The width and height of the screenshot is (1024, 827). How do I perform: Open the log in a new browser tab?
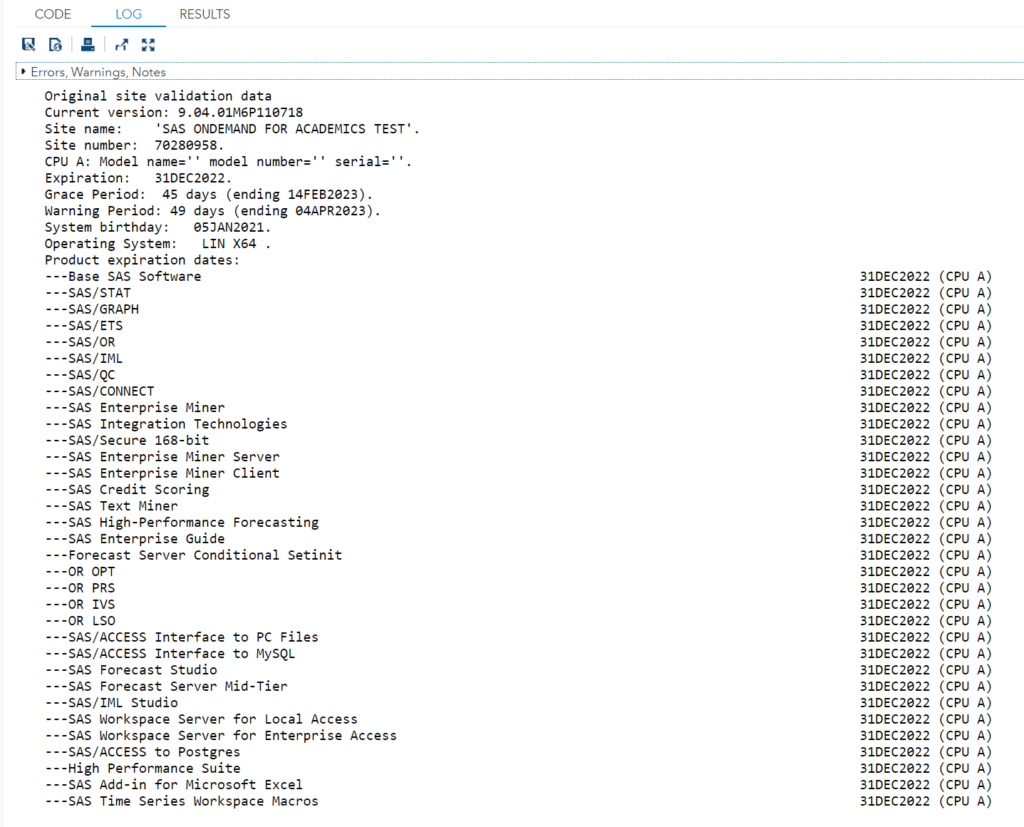pyautogui.click(x=122, y=44)
